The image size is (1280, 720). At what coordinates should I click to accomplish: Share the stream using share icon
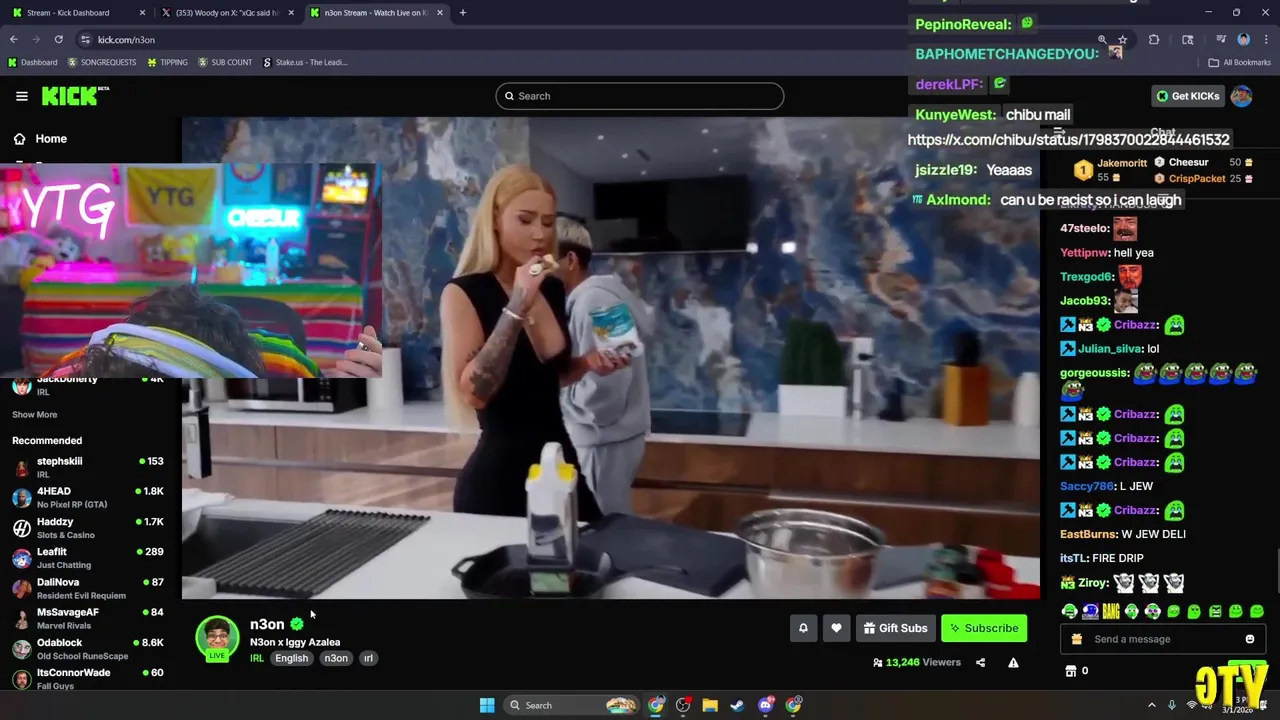[x=980, y=662]
